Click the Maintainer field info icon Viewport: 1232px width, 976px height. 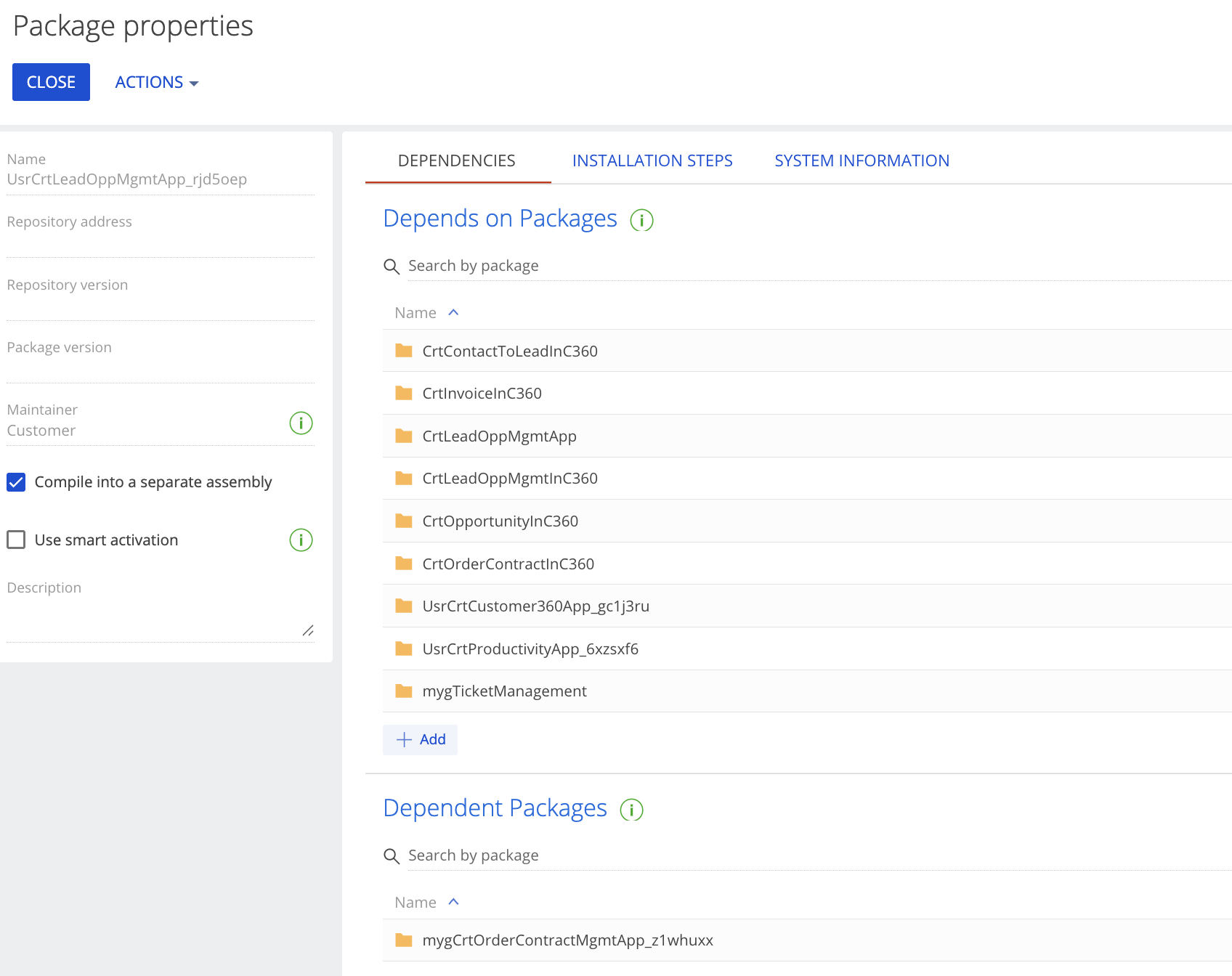(x=301, y=423)
